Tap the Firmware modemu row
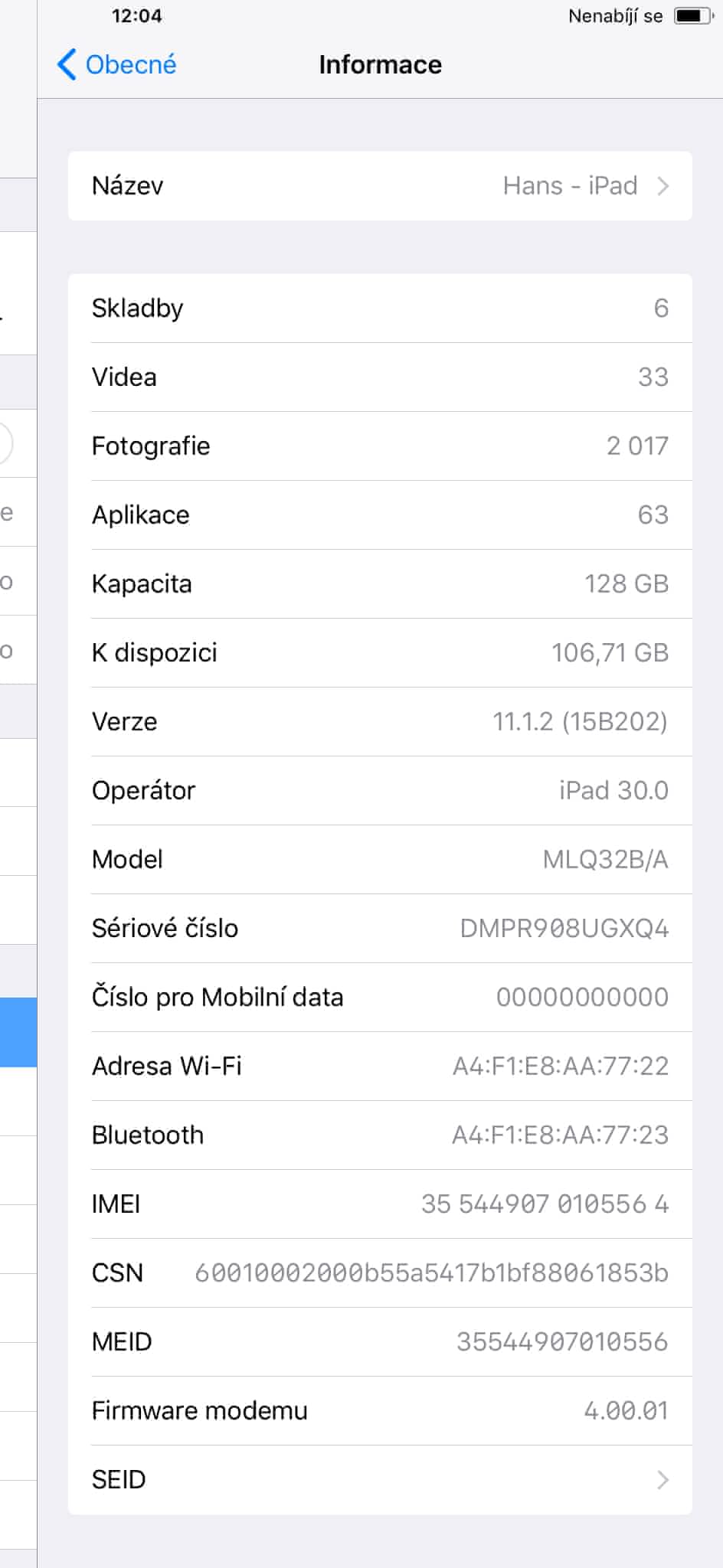 coord(380,1411)
